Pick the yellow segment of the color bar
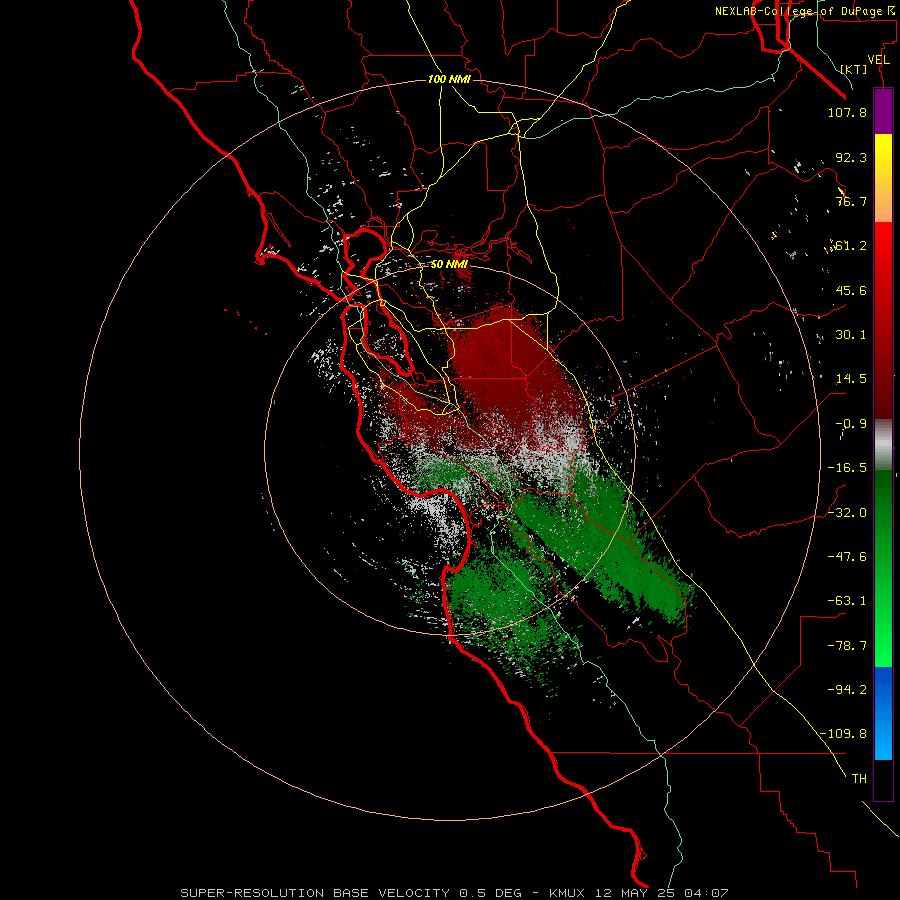Screen dimensions: 900x900 point(883,178)
